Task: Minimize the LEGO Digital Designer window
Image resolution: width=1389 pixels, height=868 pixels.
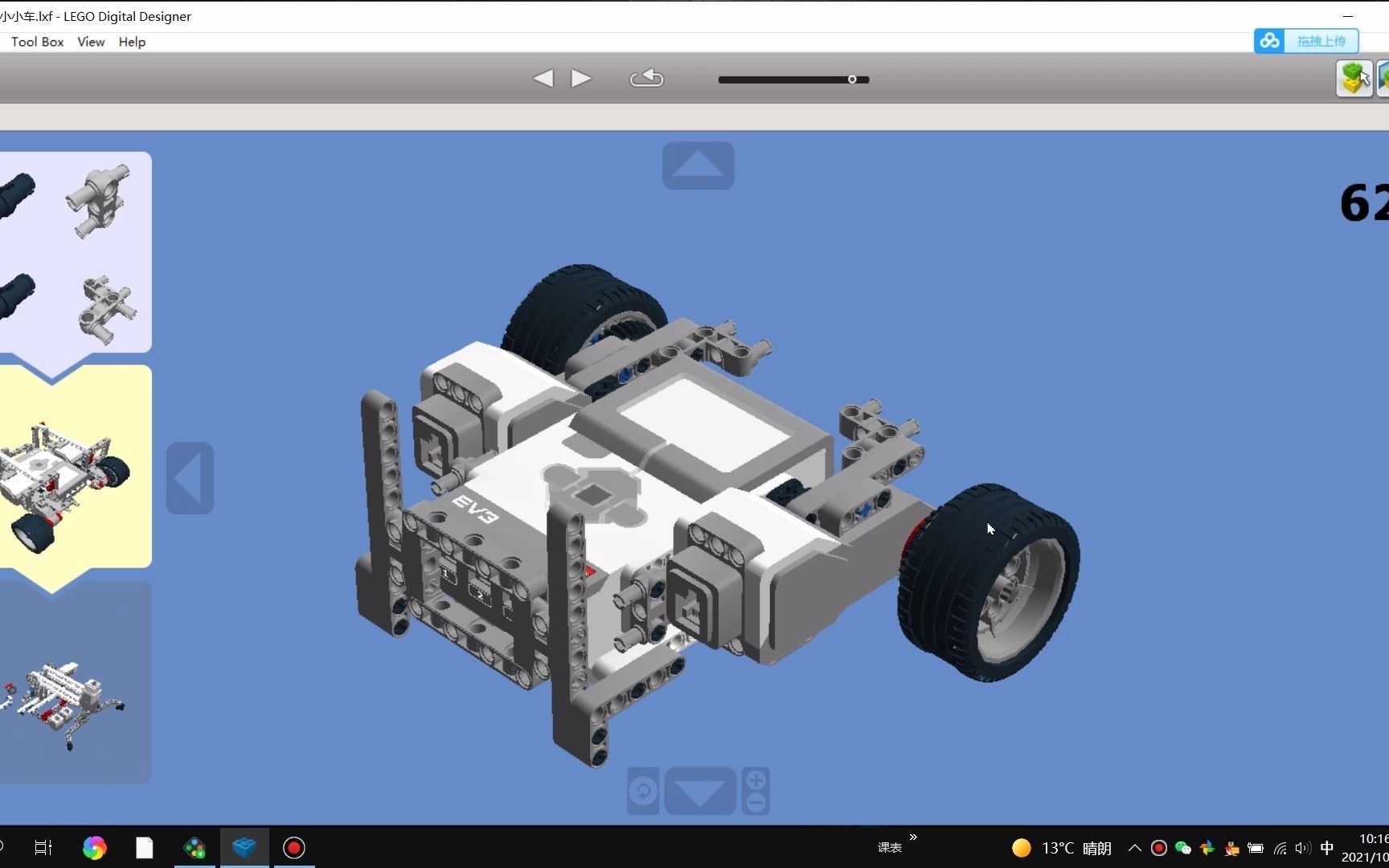Action: pyautogui.click(x=1348, y=16)
